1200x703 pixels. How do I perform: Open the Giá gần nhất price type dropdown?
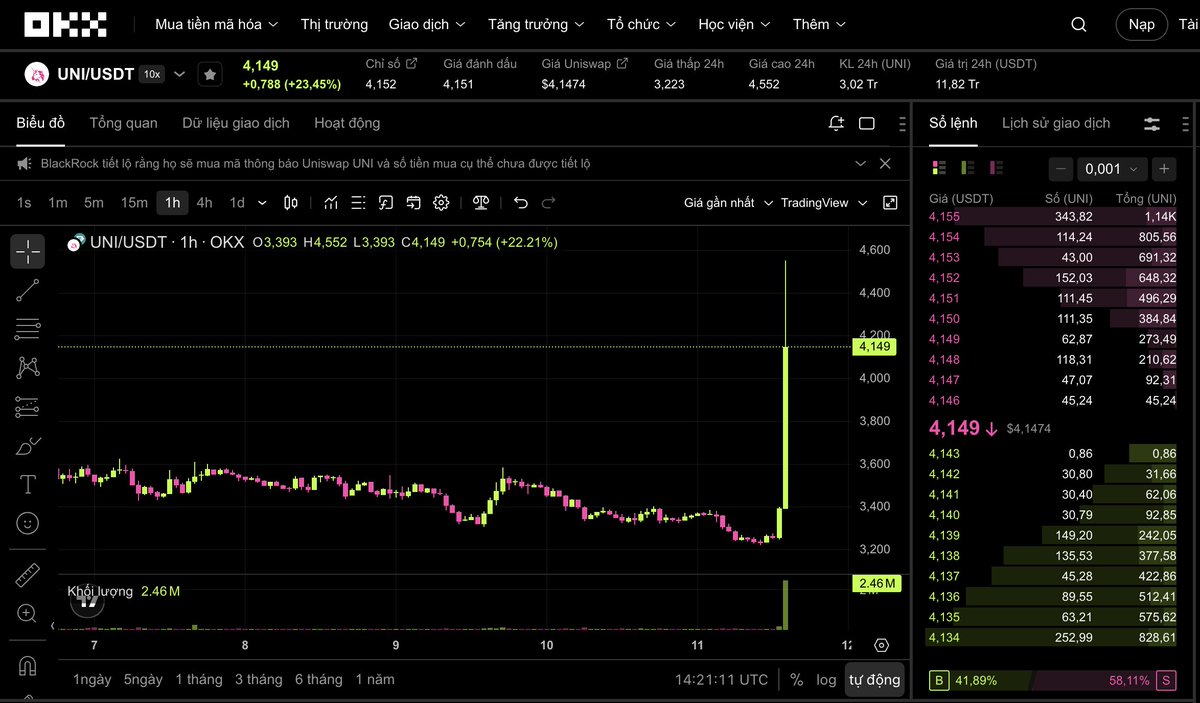pos(728,203)
